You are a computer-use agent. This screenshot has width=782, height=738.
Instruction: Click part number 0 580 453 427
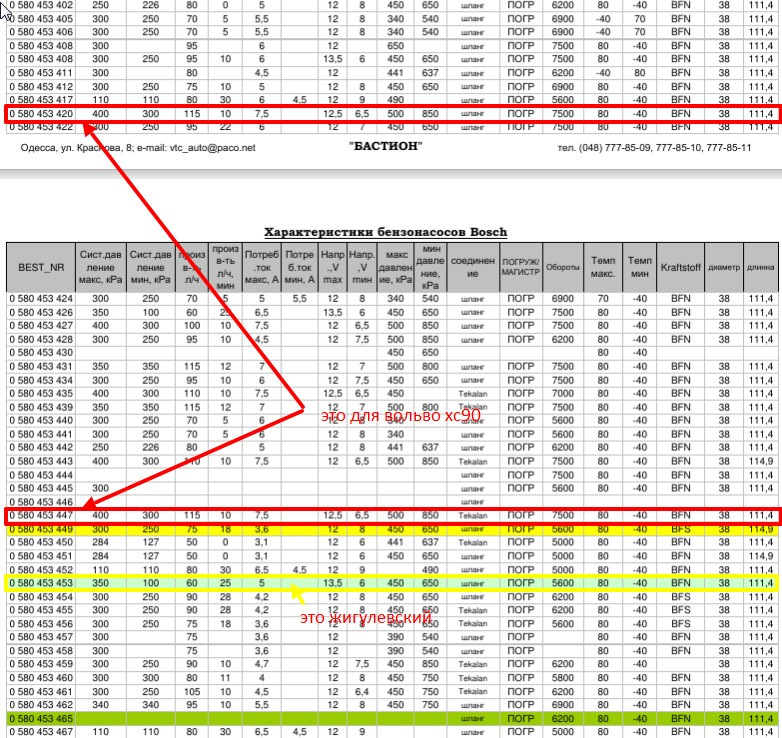(x=41, y=326)
